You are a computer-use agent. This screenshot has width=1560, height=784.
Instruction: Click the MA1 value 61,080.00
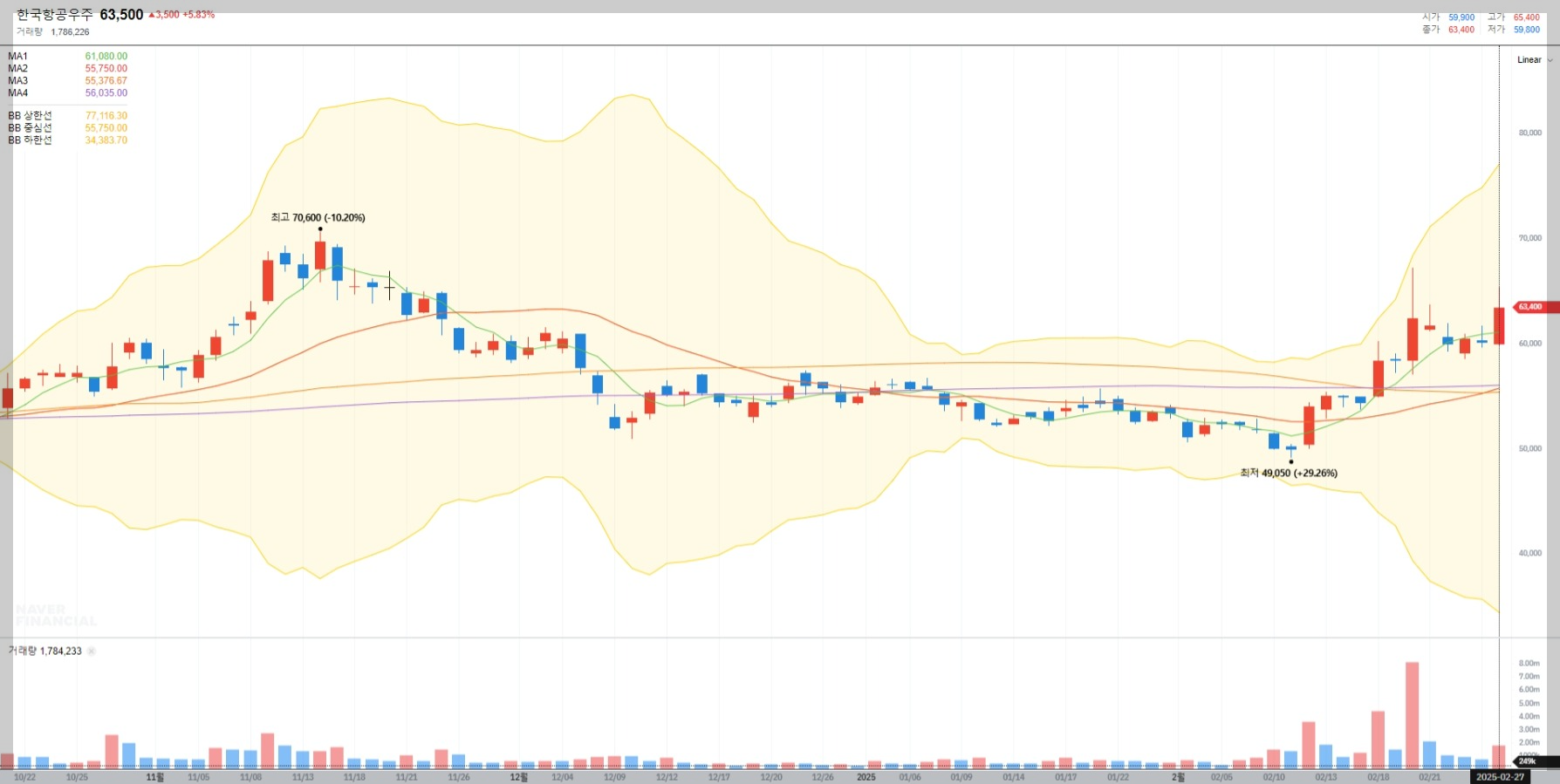click(106, 57)
